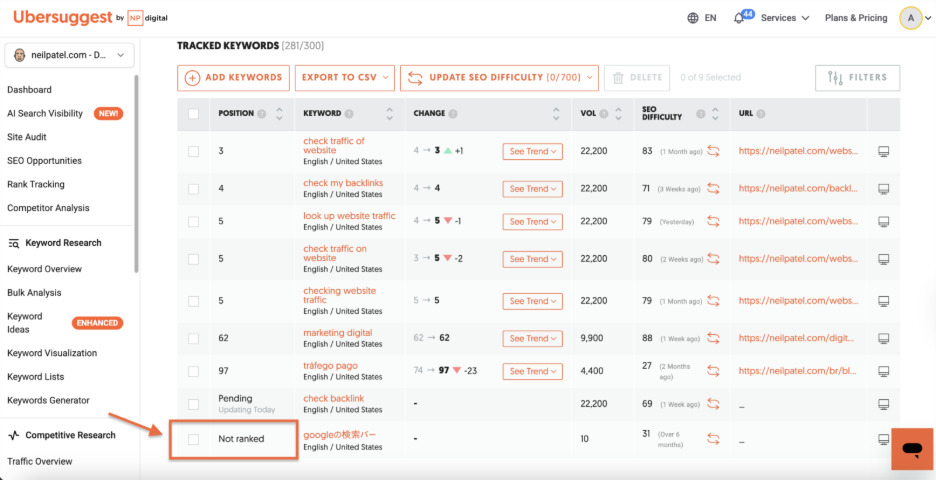
Task: Click desktop device icon for tráfego pago
Action: point(884,371)
